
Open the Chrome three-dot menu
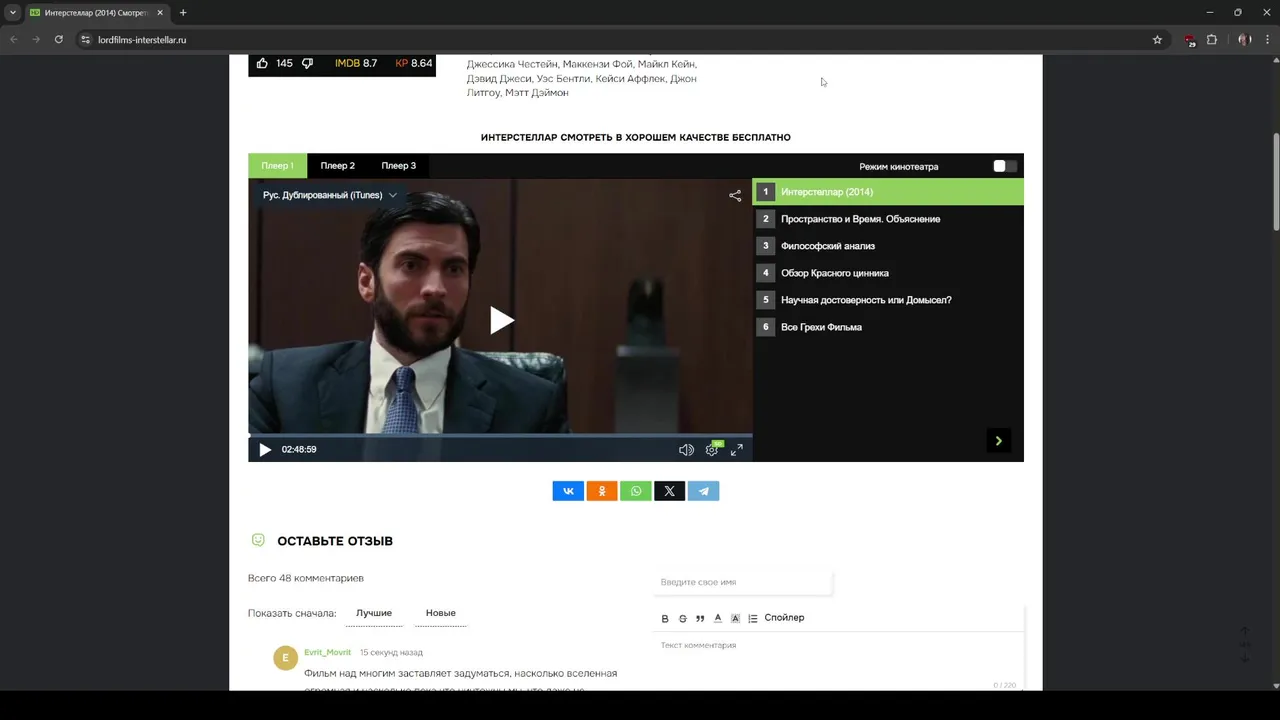point(1268,40)
